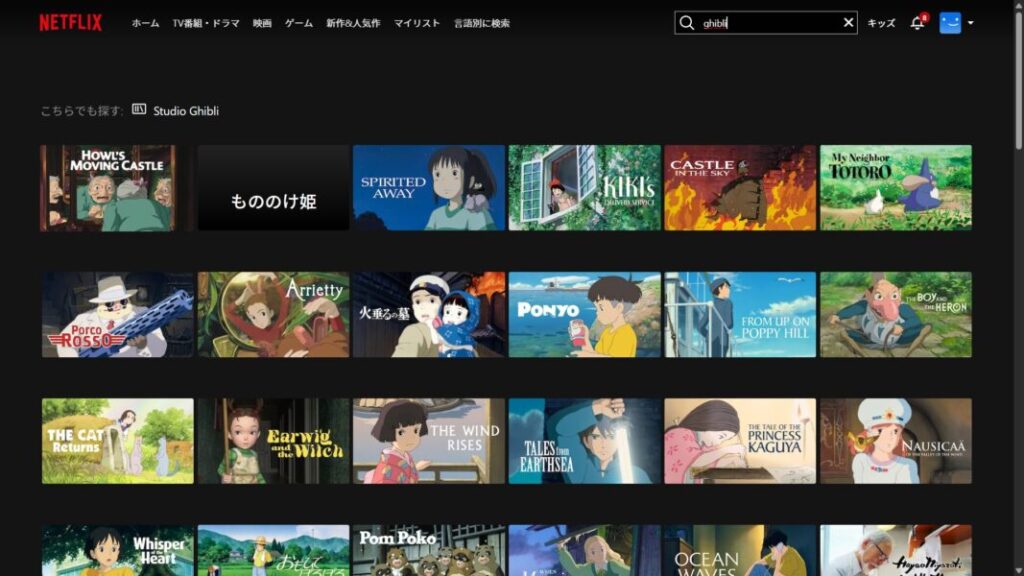Image resolution: width=1024 pixels, height=576 pixels.
Task: Open The Tale of the Princess Kaguya
Action: tap(740, 441)
